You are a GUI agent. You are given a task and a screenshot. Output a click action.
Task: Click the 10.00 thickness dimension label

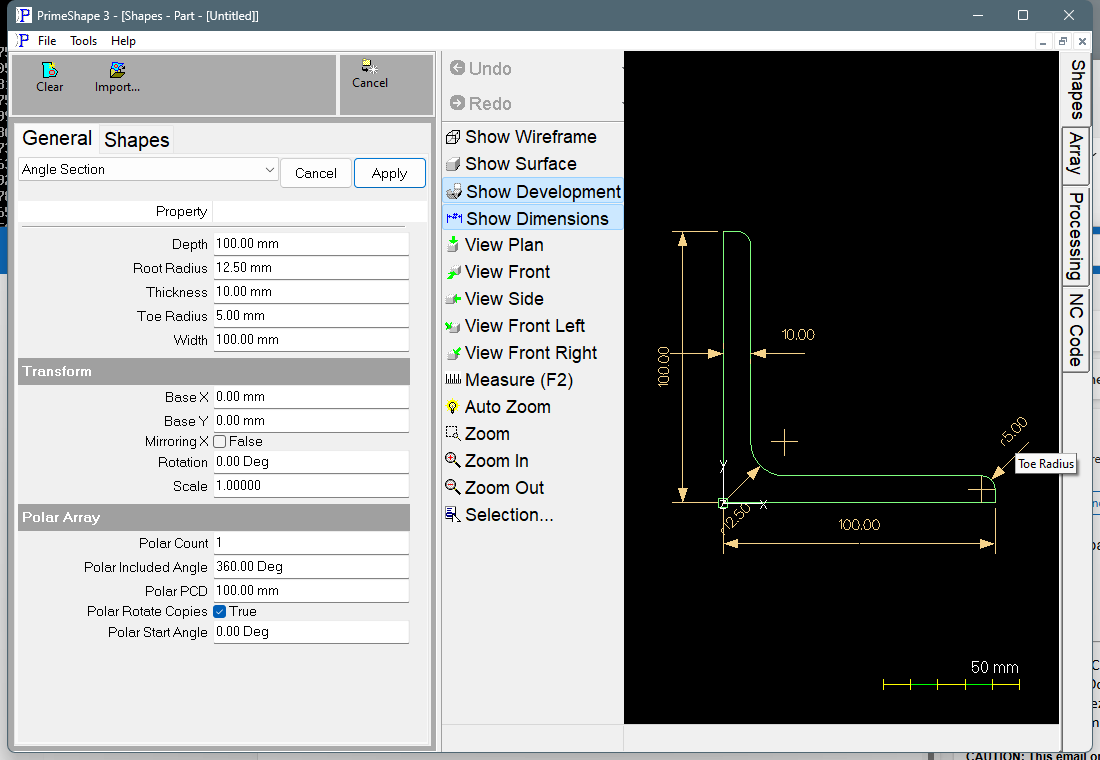tap(798, 335)
